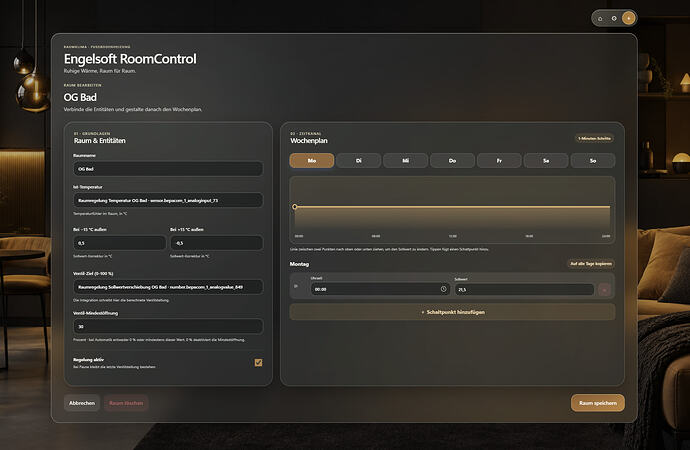Click the Wochenplan heading

tap(309, 141)
